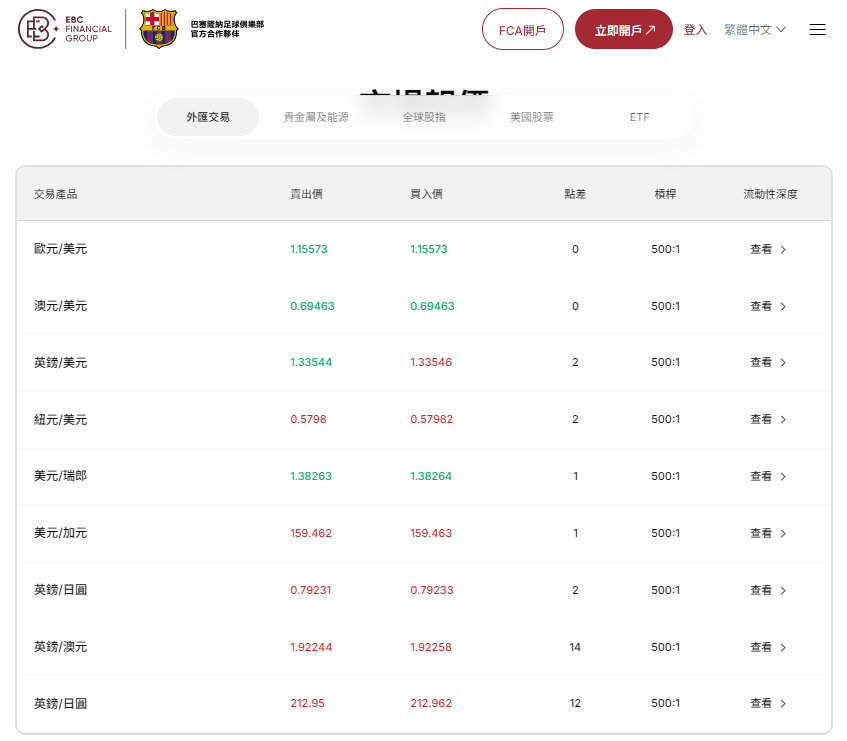Select the 外匯交易 tab
Image resolution: width=847 pixels, height=741 pixels.
(208, 117)
